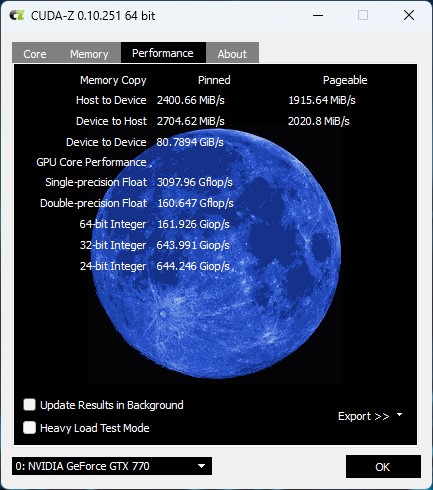Viewport: 433px width, 490px height.
Task: Click the Export >> button
Action: coord(363,416)
